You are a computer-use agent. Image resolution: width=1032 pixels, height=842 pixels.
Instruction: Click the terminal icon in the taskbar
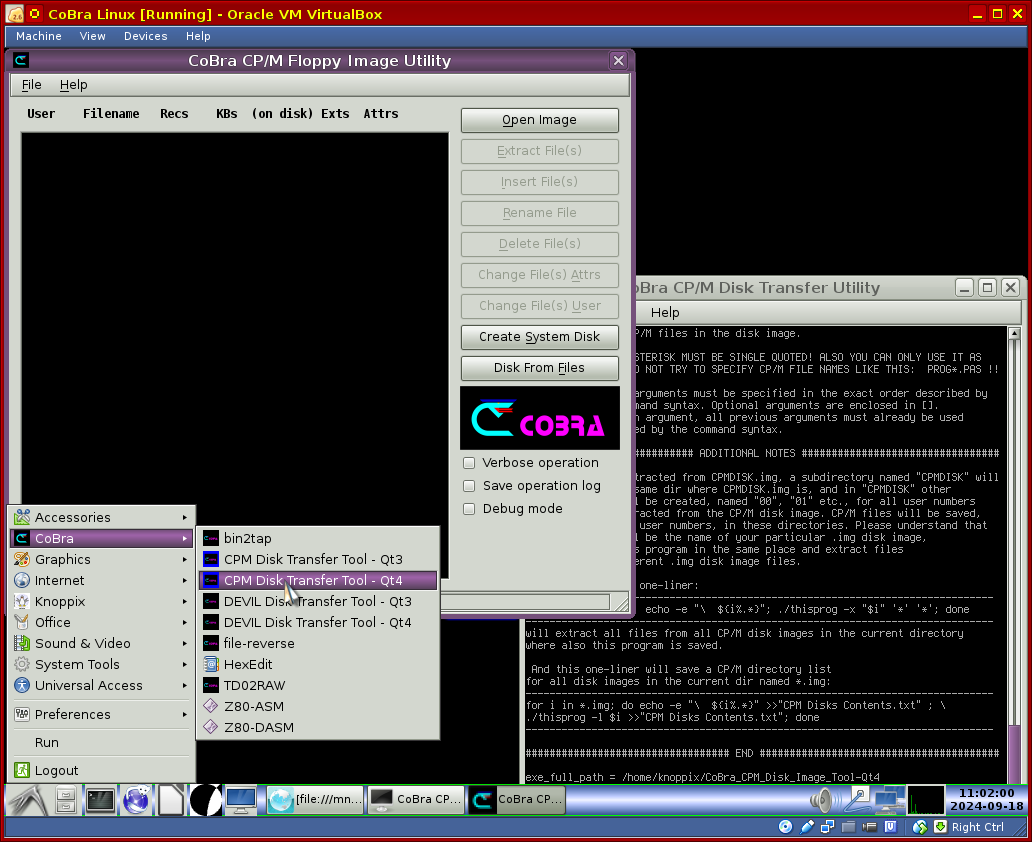tap(100, 800)
